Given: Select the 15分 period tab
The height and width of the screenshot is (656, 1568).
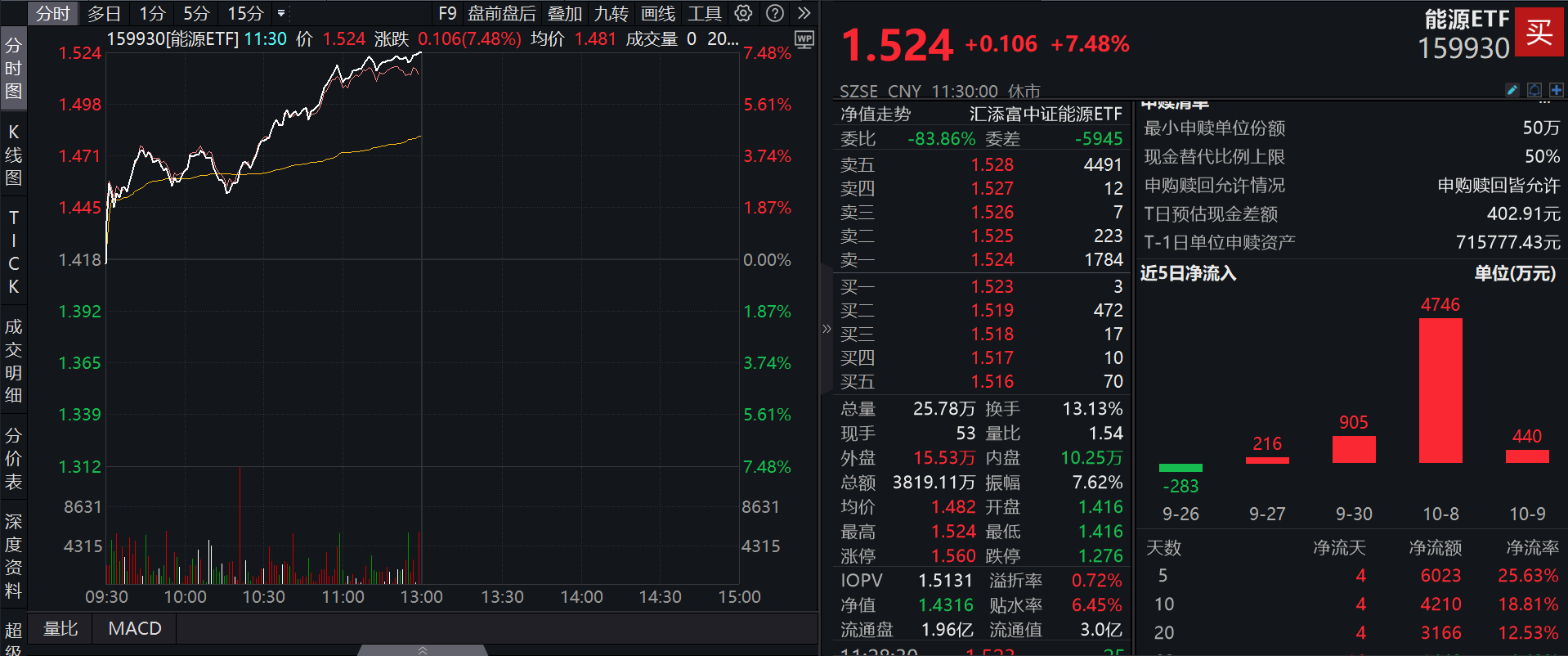Looking at the screenshot, I should click(245, 13).
